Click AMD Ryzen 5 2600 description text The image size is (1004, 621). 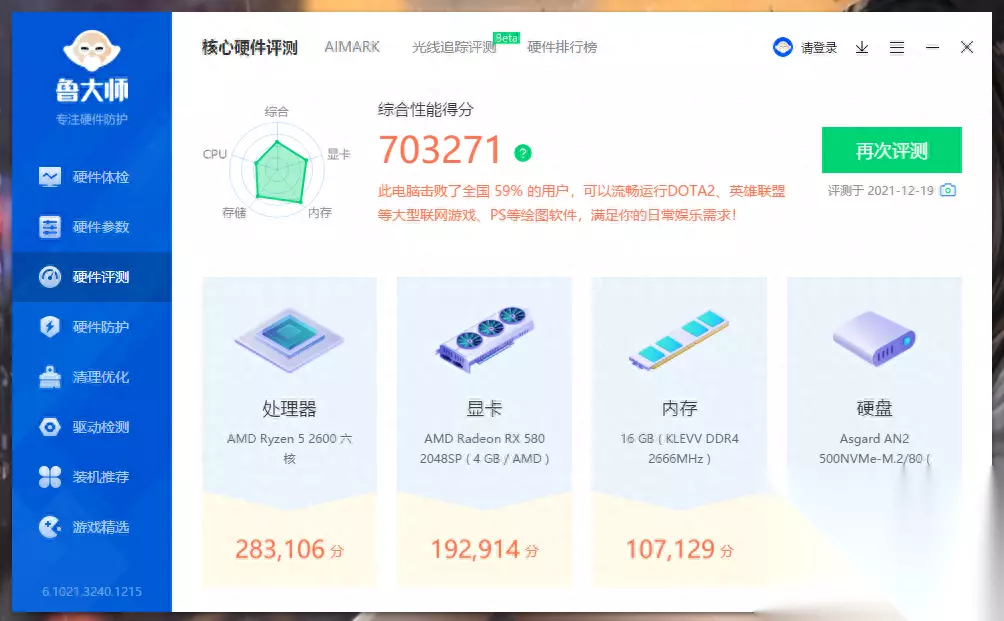(289, 448)
